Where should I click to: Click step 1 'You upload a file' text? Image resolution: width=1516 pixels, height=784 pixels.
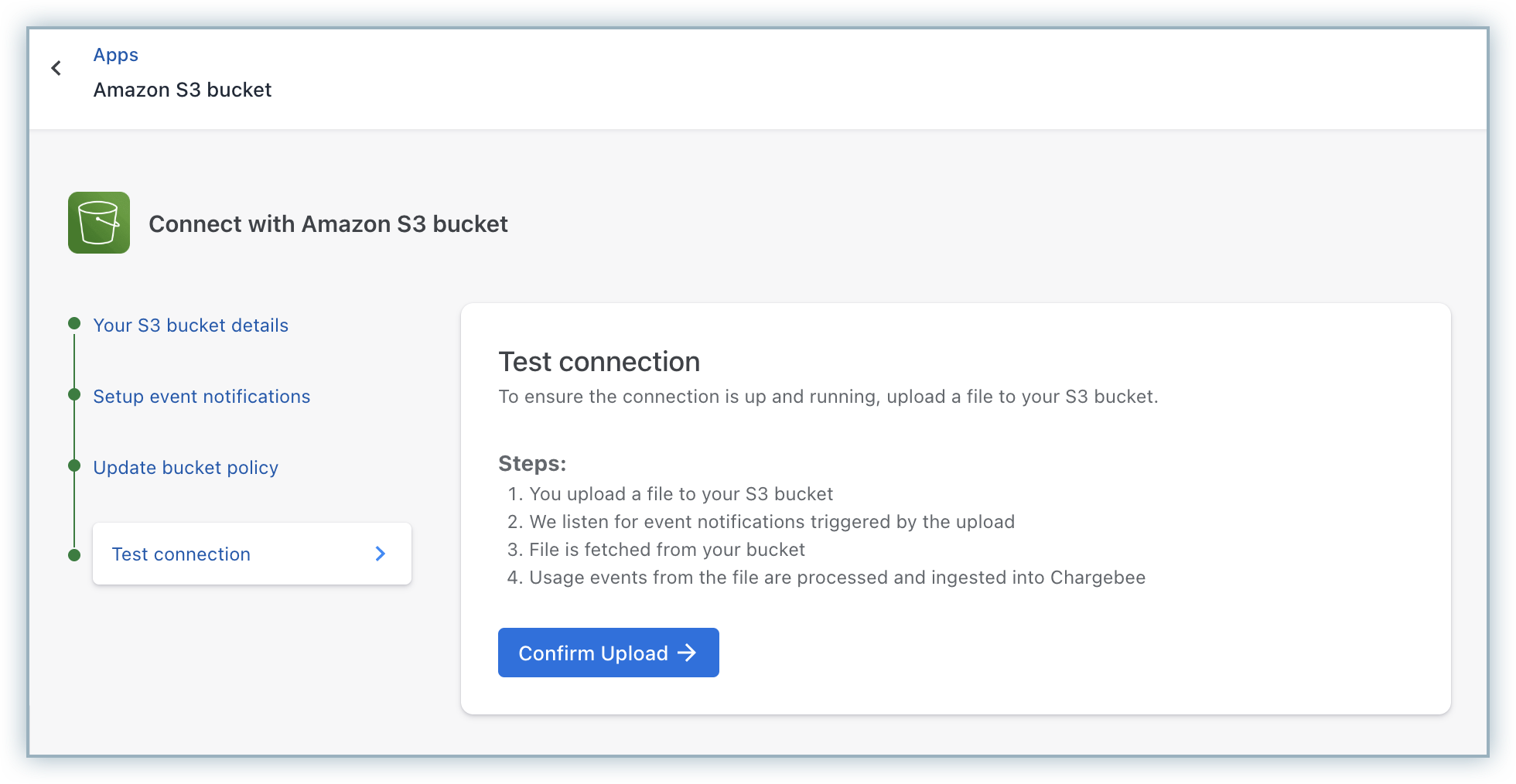[x=681, y=494]
